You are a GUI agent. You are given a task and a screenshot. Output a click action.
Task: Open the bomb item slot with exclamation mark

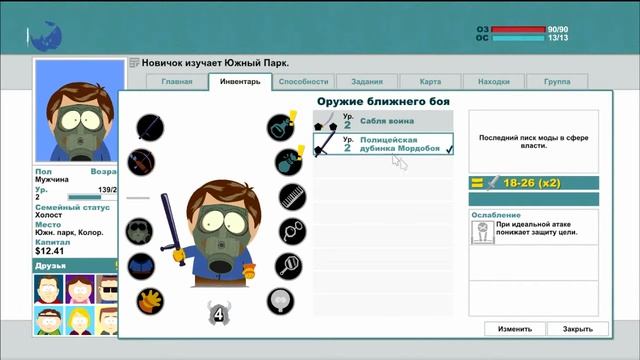[289, 162]
